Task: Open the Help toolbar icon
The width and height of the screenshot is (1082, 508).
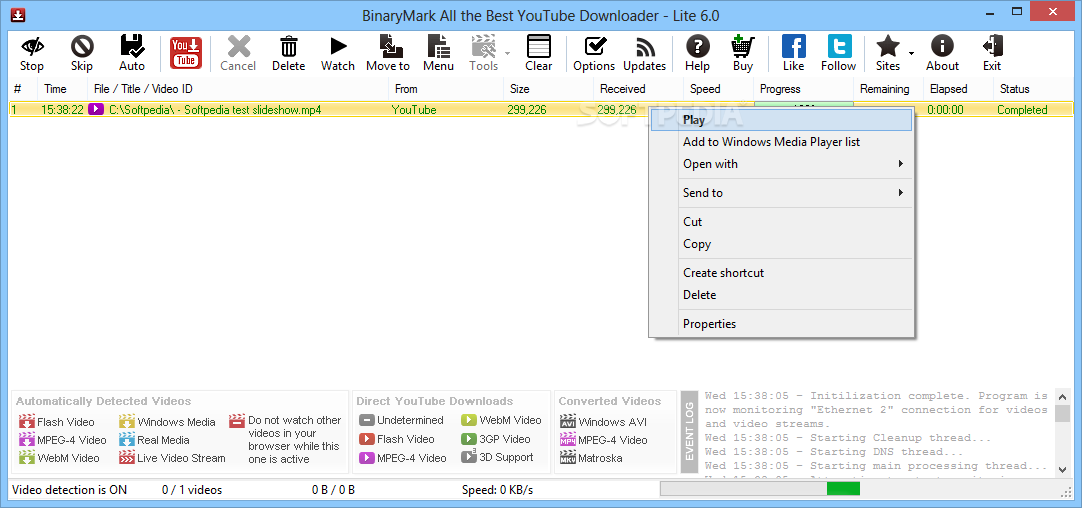Action: [x=698, y=47]
